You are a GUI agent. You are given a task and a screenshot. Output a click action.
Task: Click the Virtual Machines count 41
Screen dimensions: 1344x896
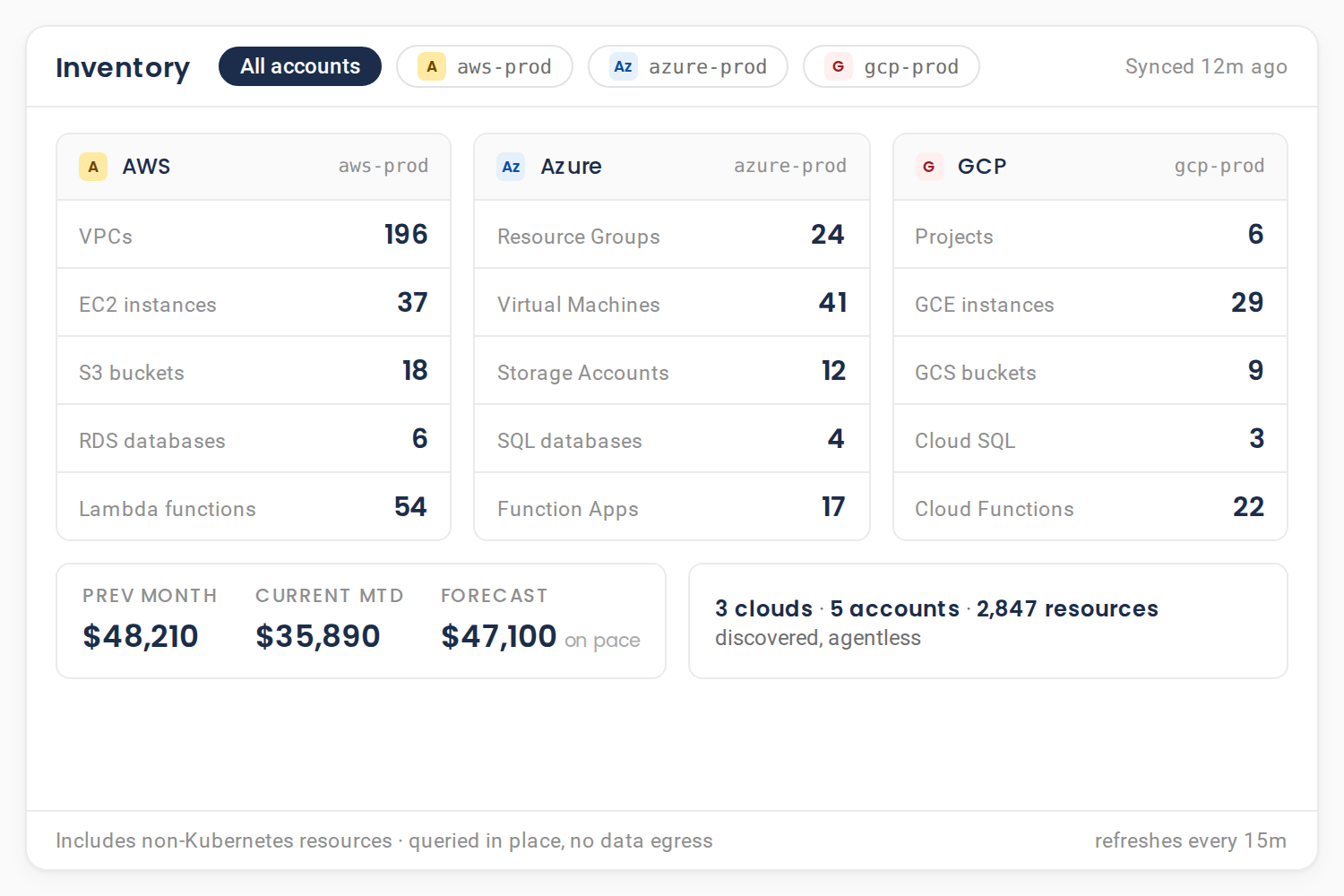coord(833,302)
